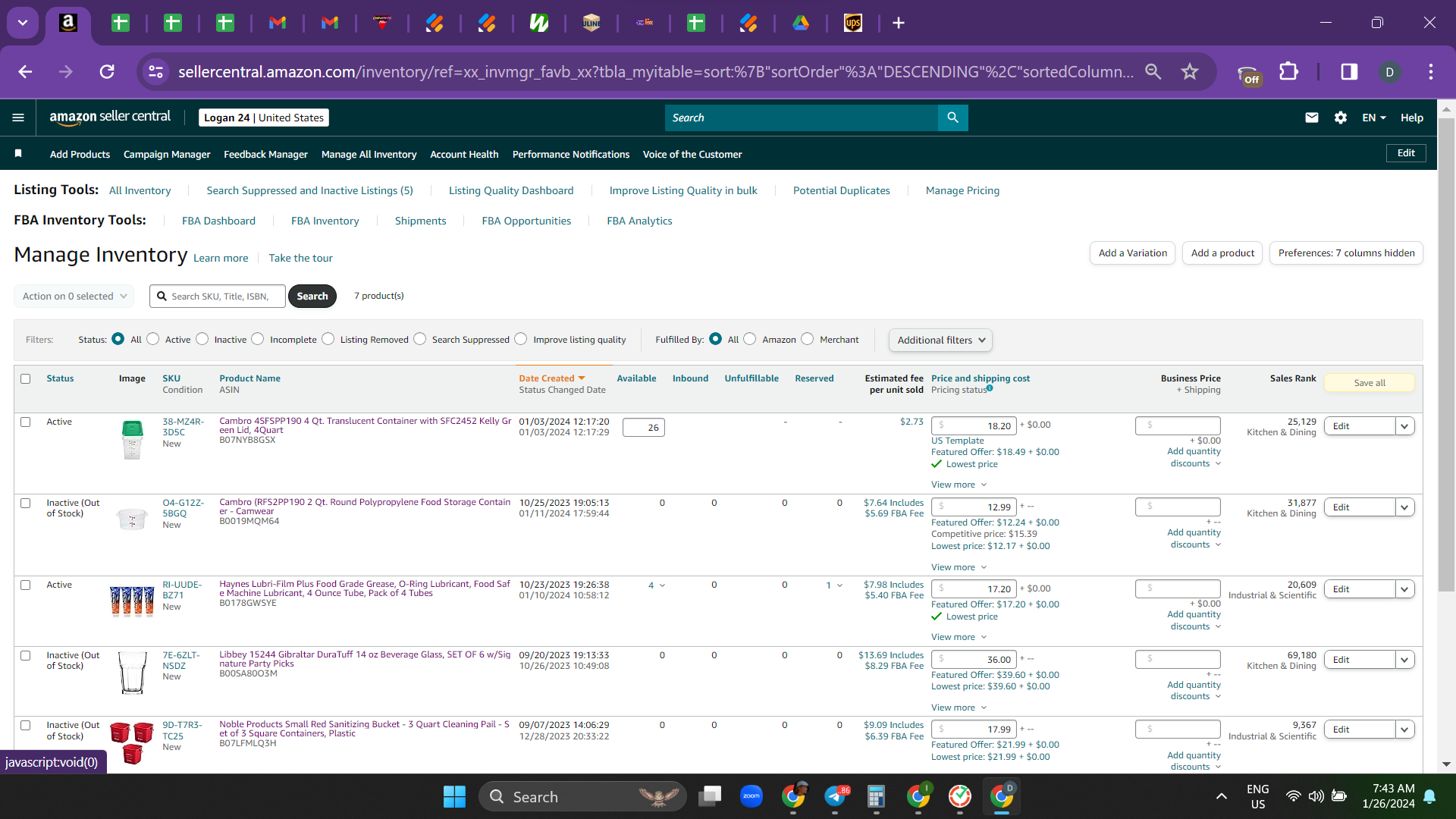This screenshot has width=1456, height=819.
Task: Go back using the browser back arrow
Action: point(25,71)
